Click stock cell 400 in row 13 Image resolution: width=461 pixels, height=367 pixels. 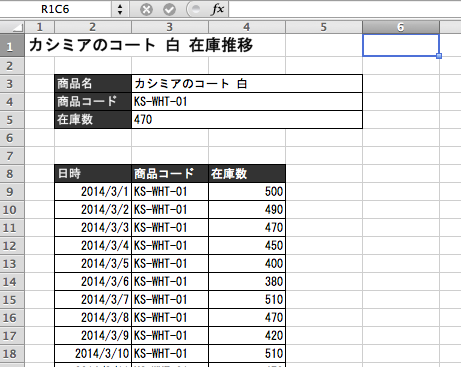coord(247,264)
